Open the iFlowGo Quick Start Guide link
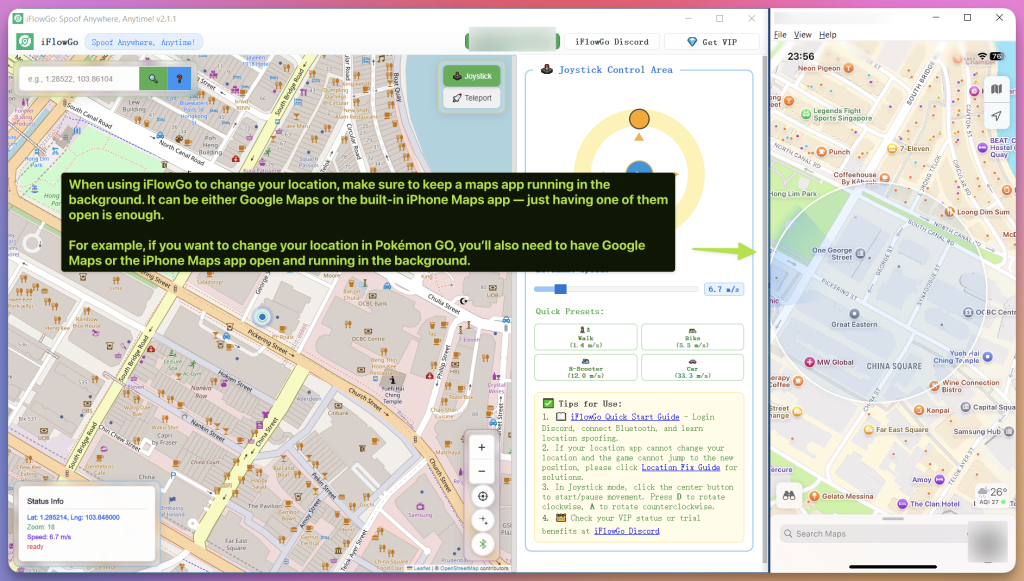 coord(625,416)
